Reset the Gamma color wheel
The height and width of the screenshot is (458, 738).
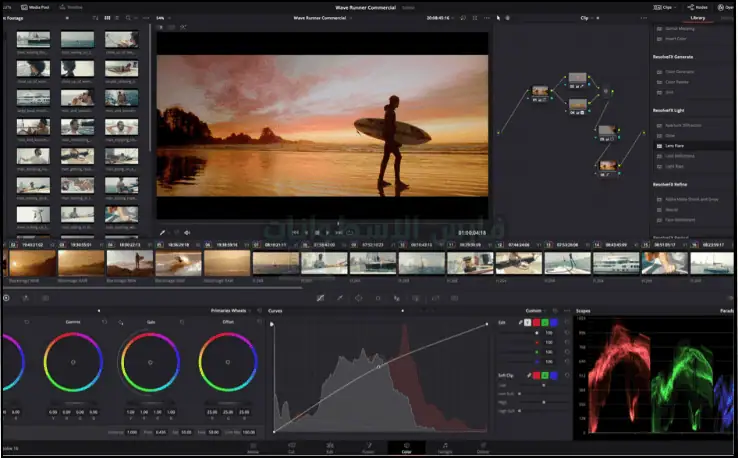(x=103, y=322)
